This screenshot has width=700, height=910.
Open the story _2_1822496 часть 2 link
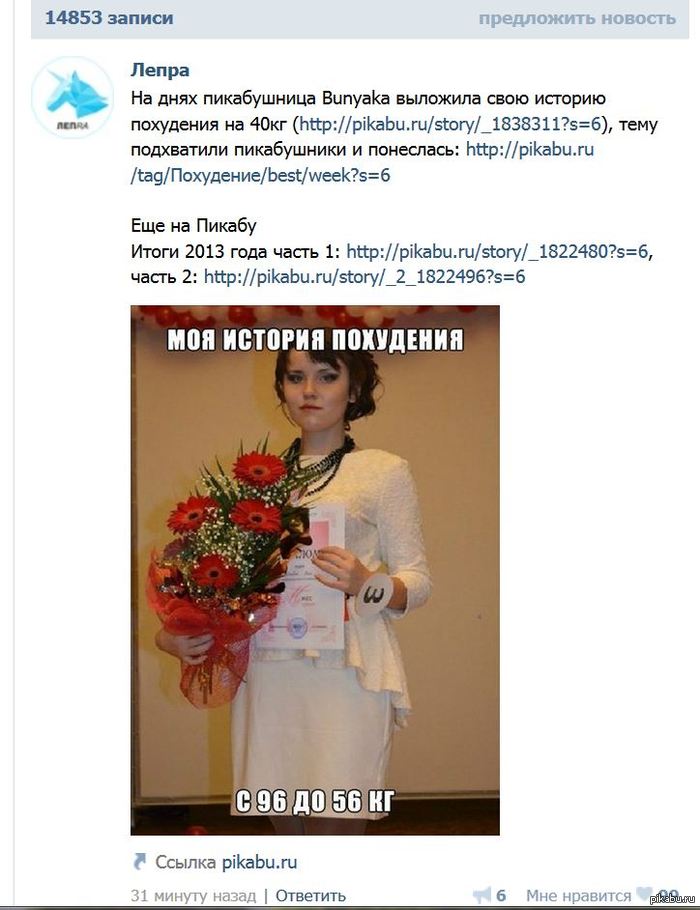pyautogui.click(x=365, y=276)
